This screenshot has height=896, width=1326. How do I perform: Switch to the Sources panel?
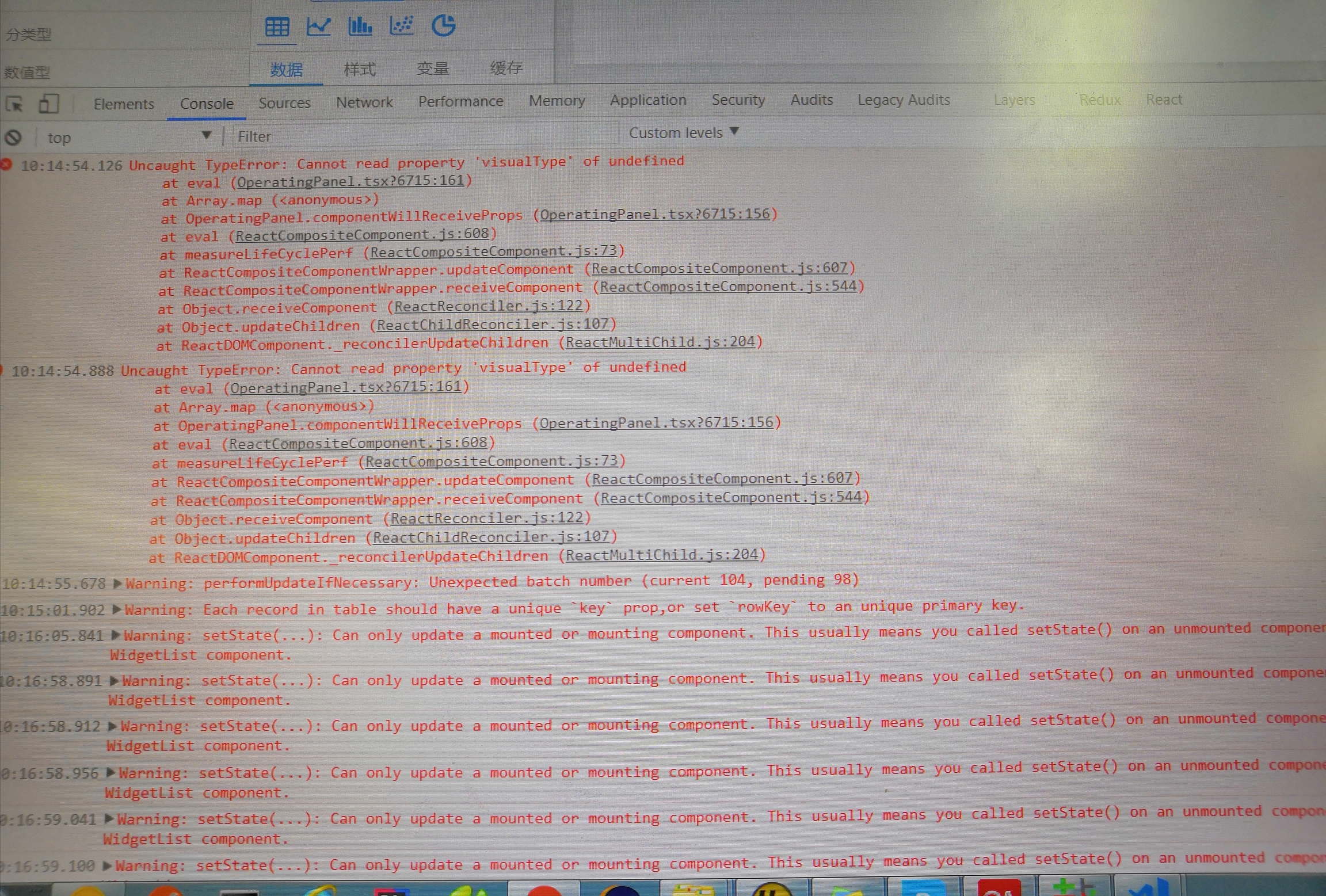tap(284, 103)
